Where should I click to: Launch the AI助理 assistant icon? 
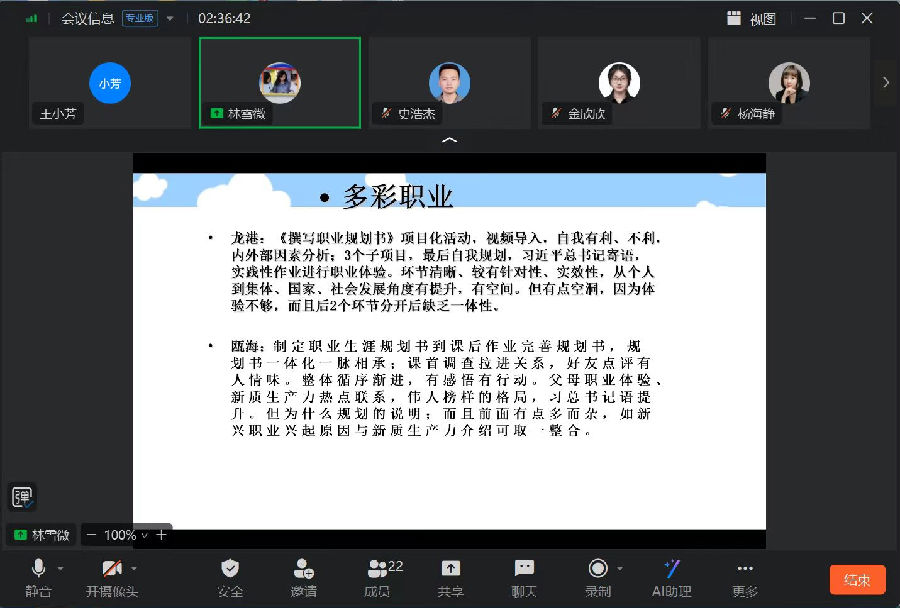(x=672, y=569)
